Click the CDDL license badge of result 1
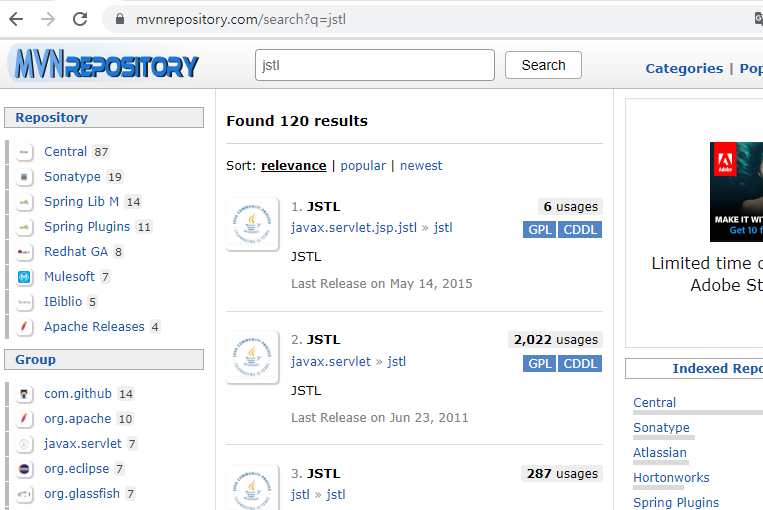This screenshot has height=510, width=763. [x=580, y=230]
